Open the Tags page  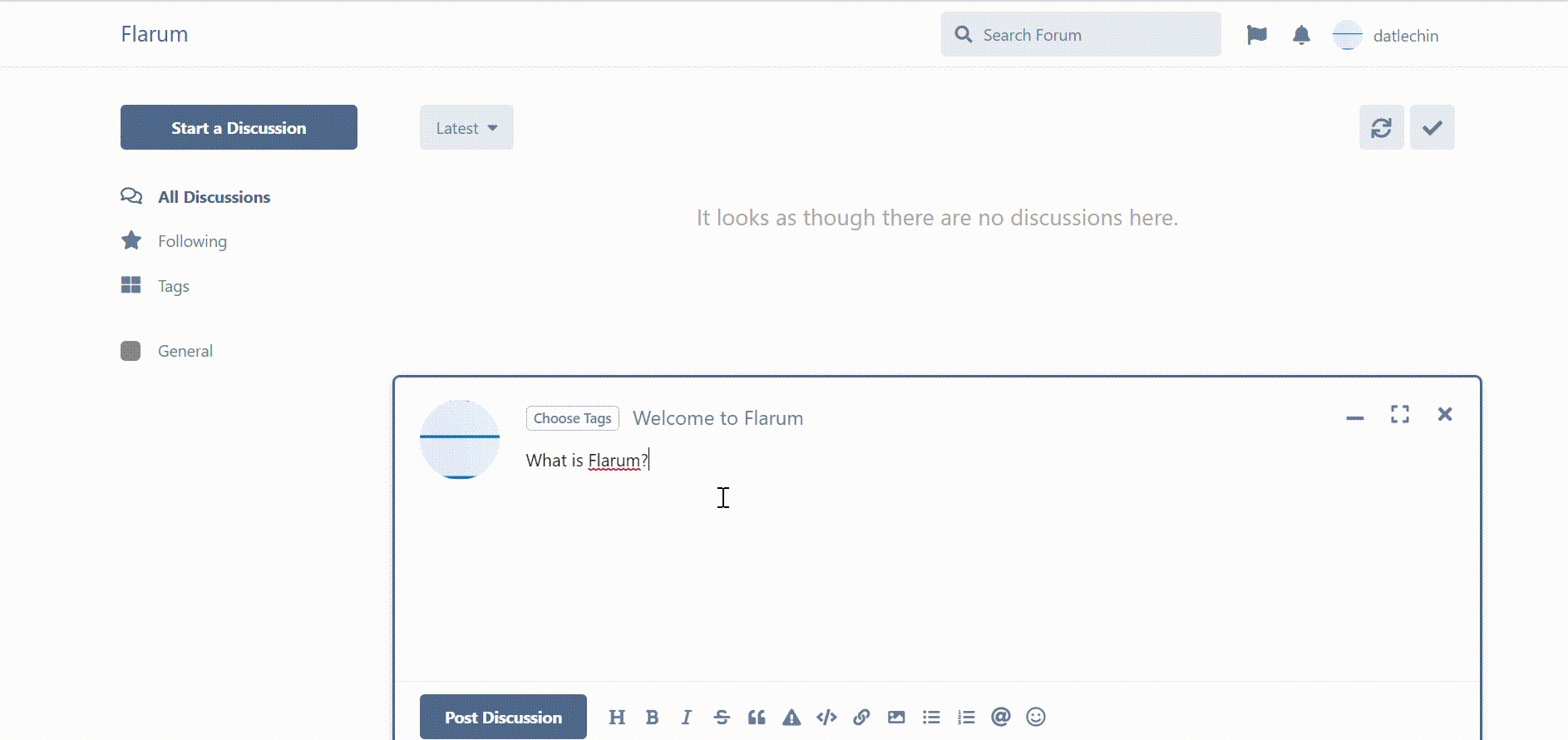click(174, 286)
